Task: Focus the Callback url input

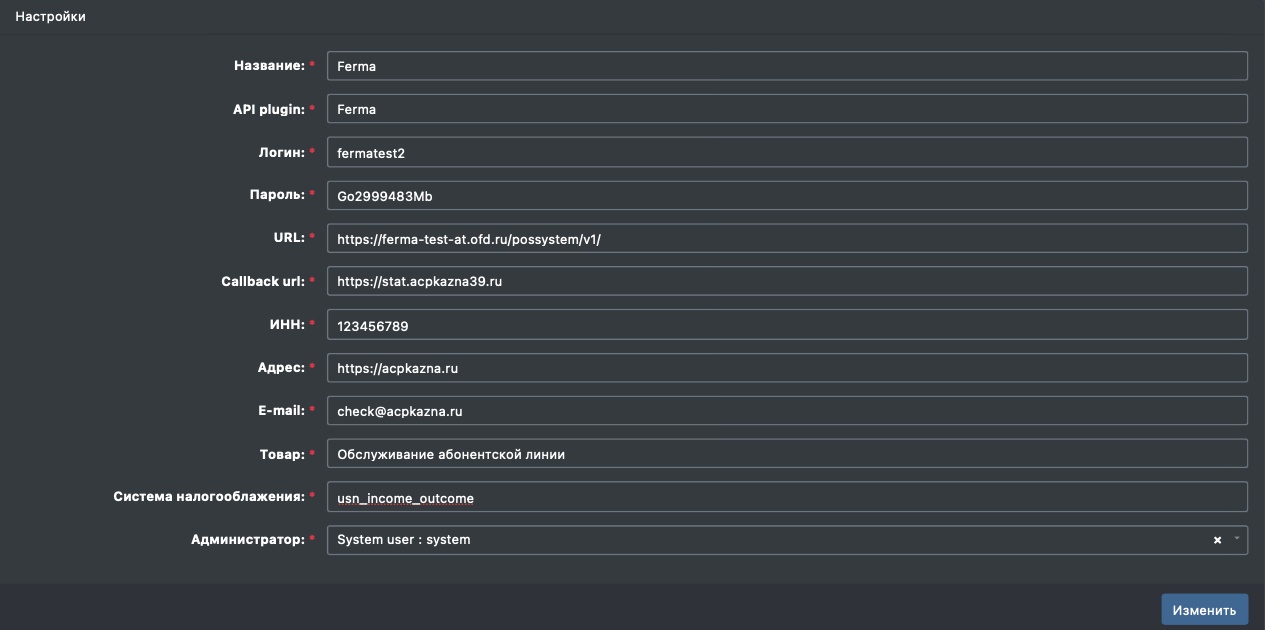Action: pos(786,281)
